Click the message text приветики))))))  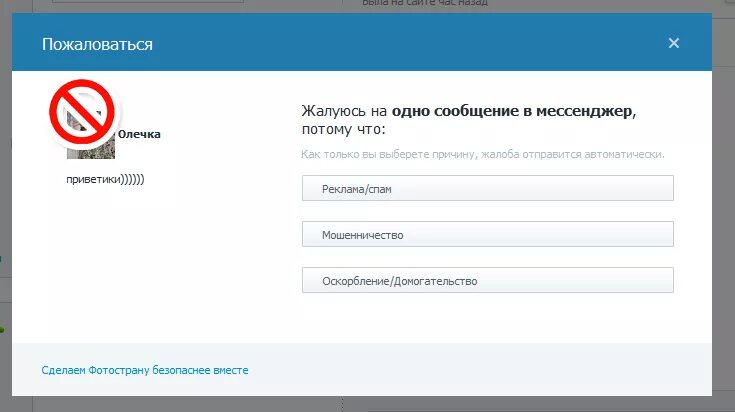(105, 179)
